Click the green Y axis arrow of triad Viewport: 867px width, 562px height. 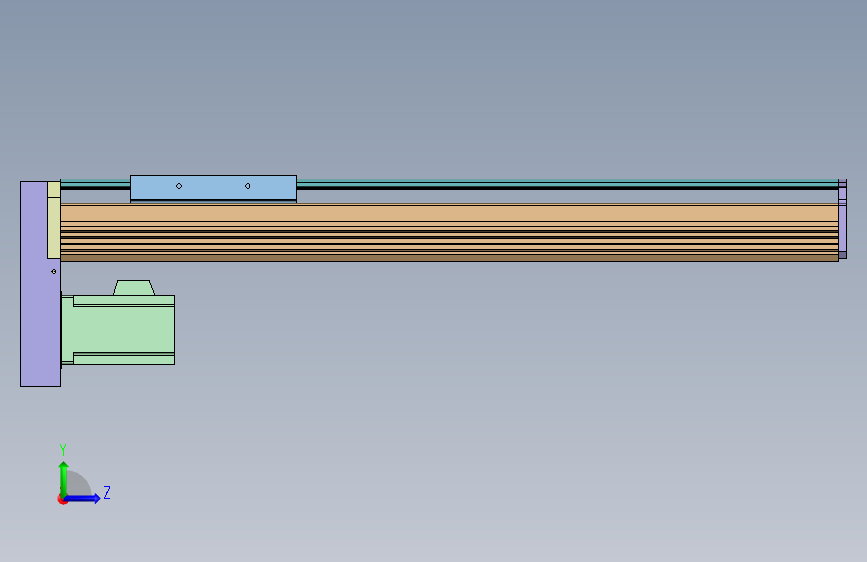click(64, 478)
